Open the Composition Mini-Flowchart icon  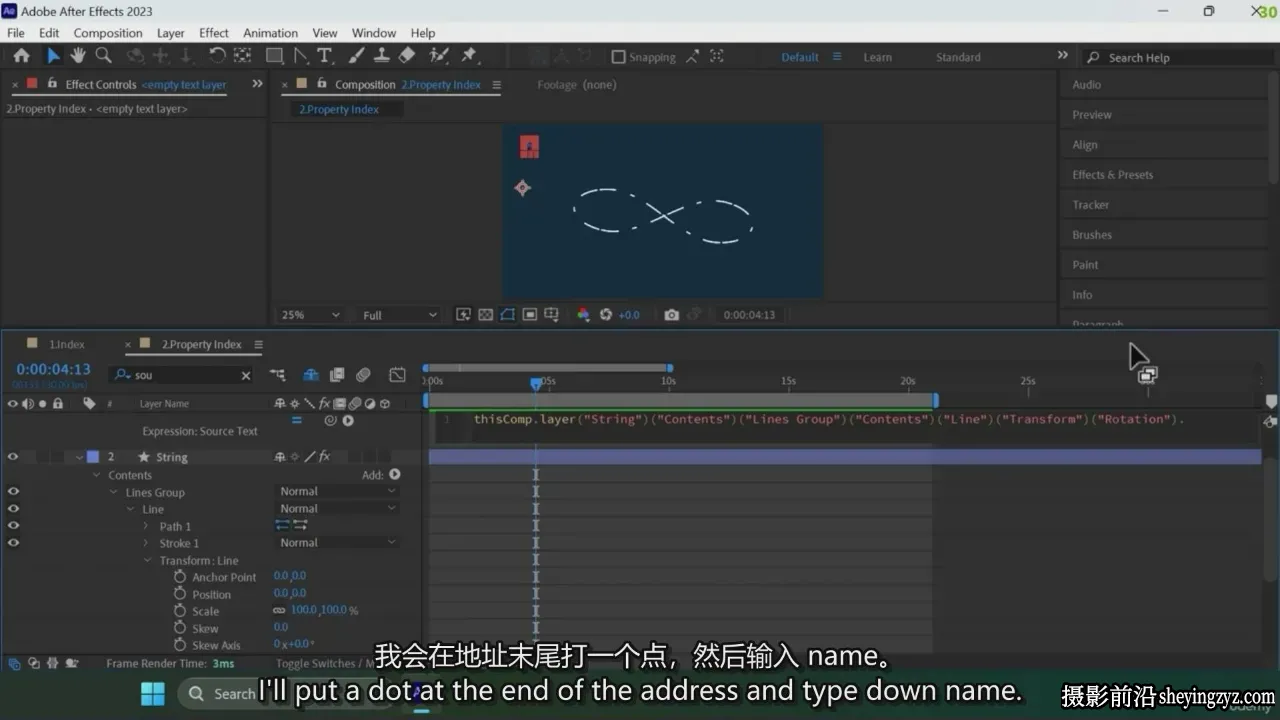(x=278, y=375)
